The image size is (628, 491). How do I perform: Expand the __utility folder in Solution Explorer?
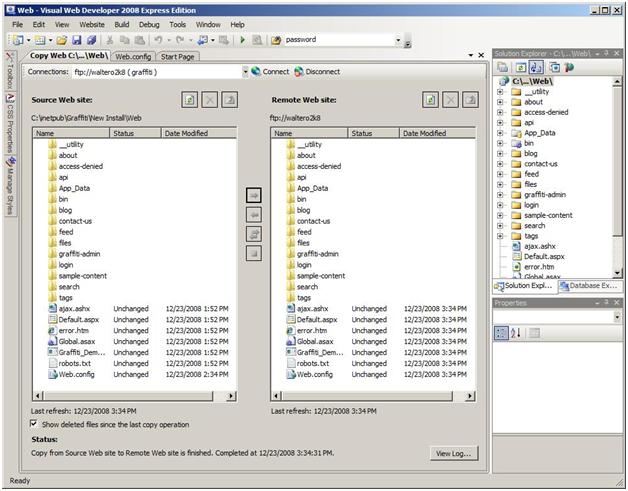[500, 92]
